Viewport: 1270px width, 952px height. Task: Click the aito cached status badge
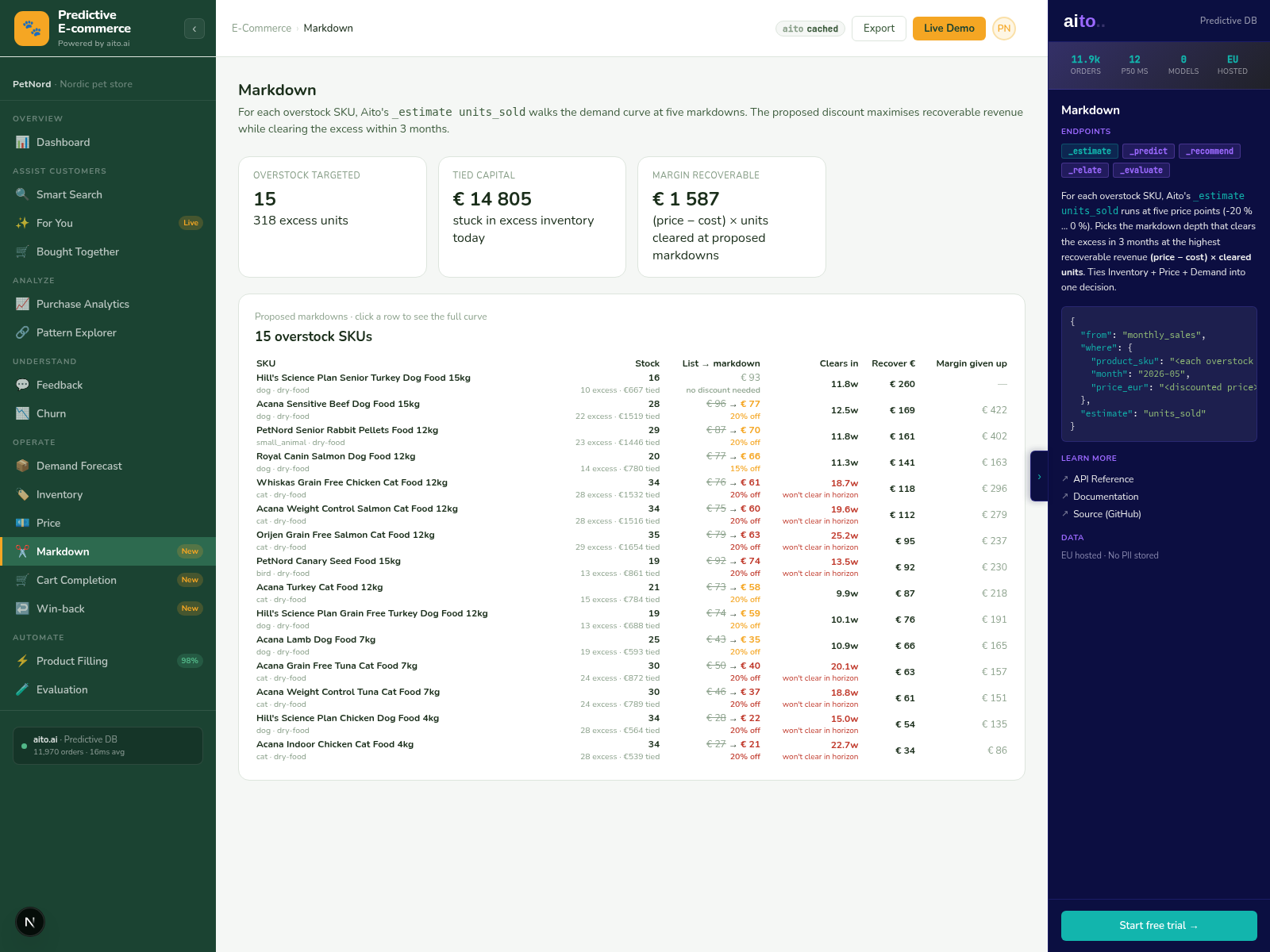click(810, 29)
